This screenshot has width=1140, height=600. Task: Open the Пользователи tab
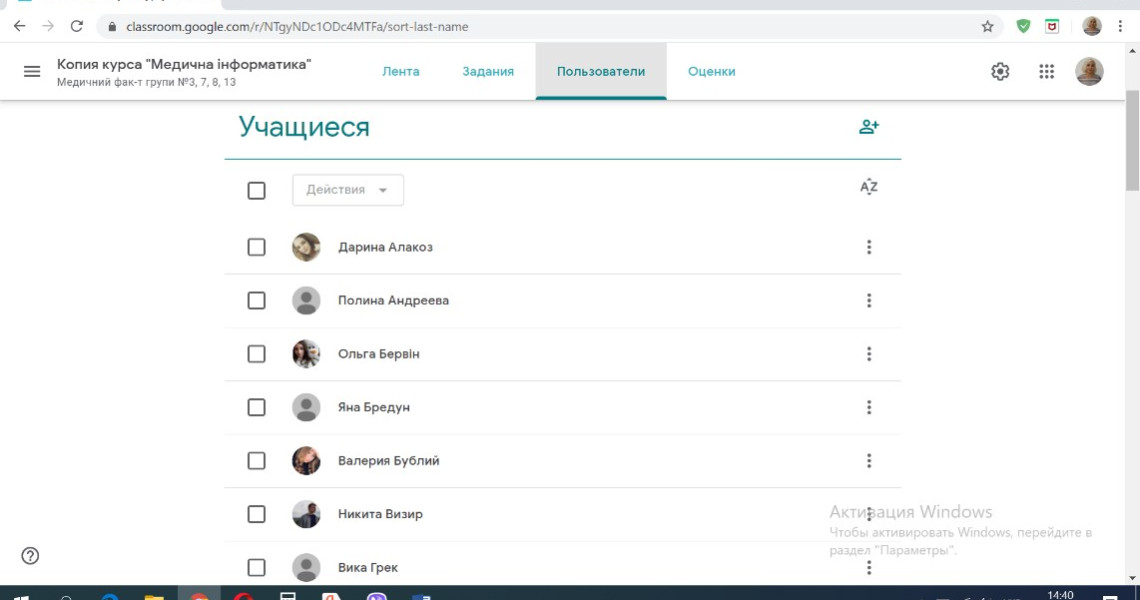601,71
